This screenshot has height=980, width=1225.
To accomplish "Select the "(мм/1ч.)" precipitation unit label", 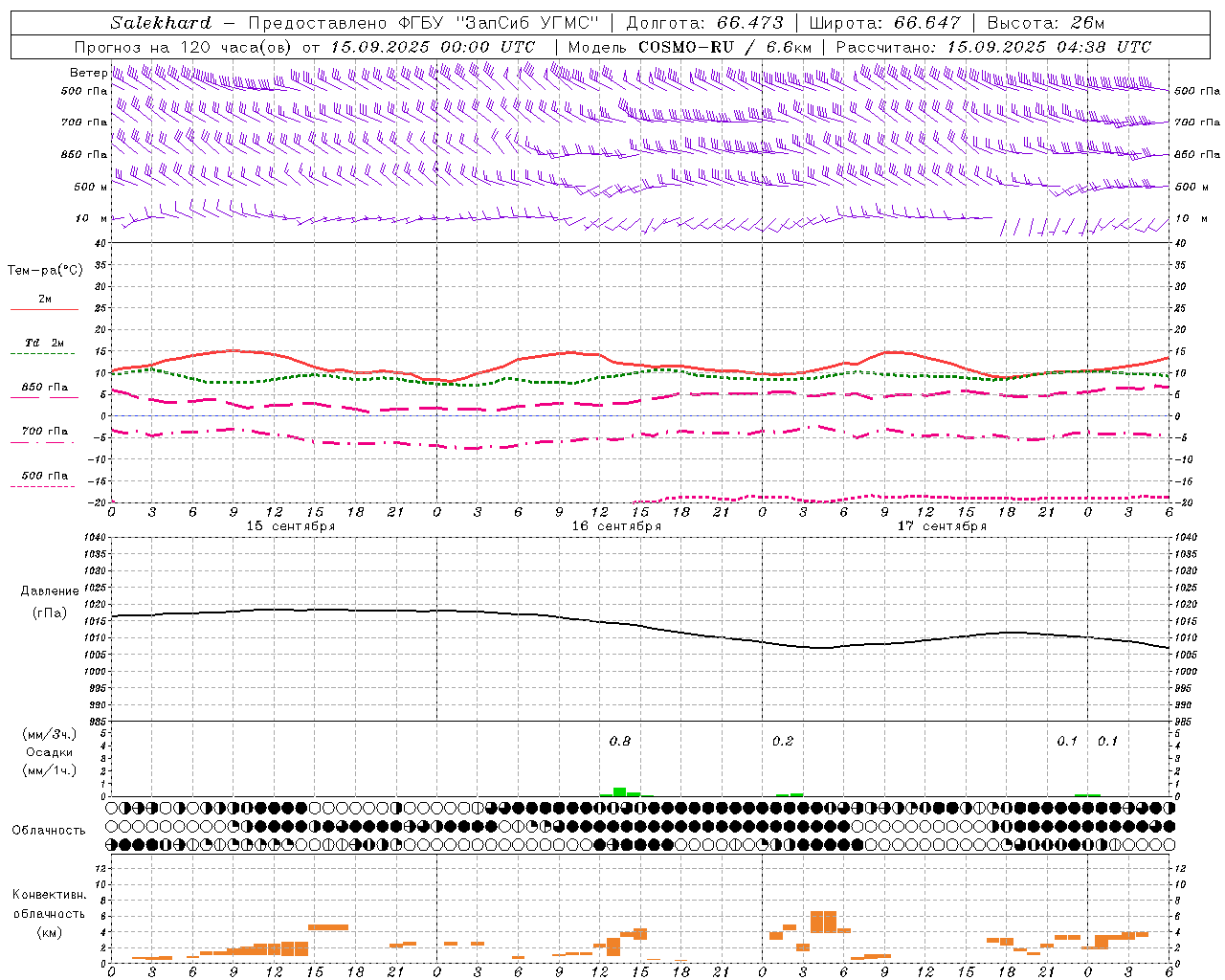I will [50, 770].
